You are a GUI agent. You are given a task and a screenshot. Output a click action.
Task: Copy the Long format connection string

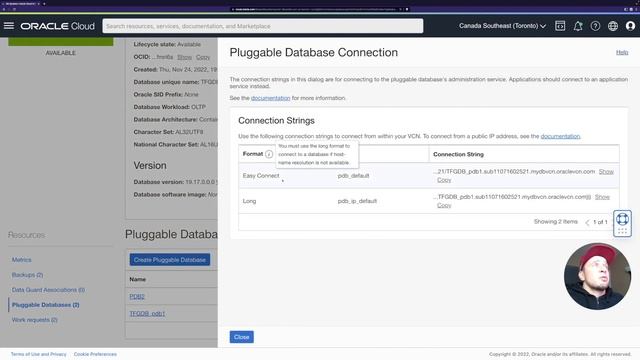(444, 205)
